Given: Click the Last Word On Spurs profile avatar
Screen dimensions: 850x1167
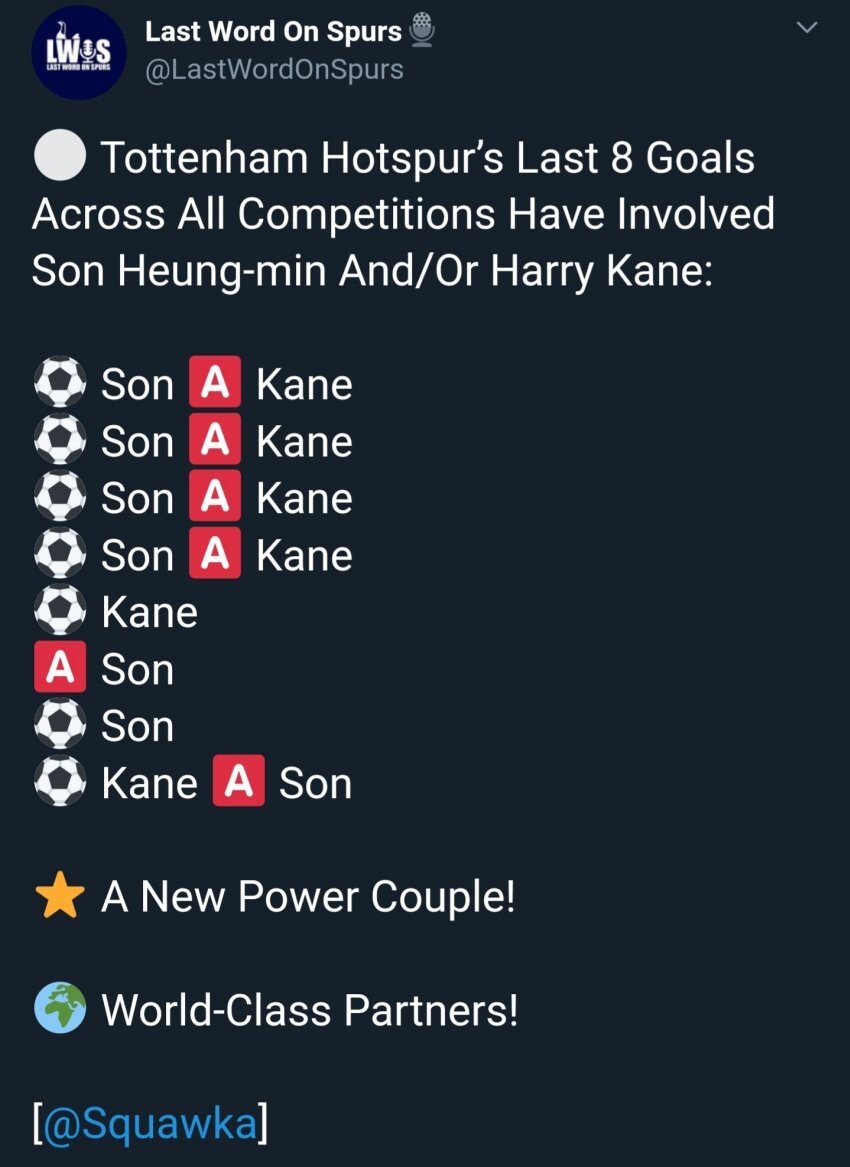Looking at the screenshot, I should pos(78,52).
